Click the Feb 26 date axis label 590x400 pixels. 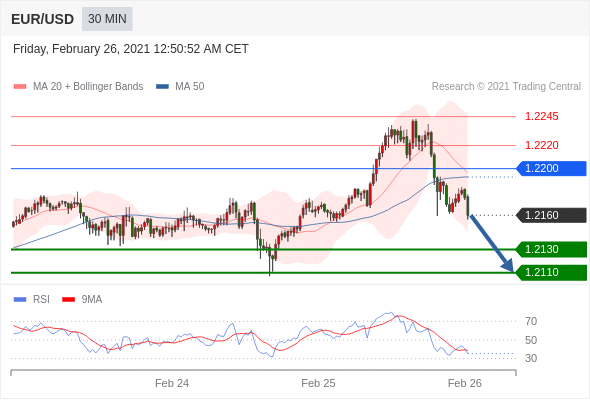(x=464, y=383)
